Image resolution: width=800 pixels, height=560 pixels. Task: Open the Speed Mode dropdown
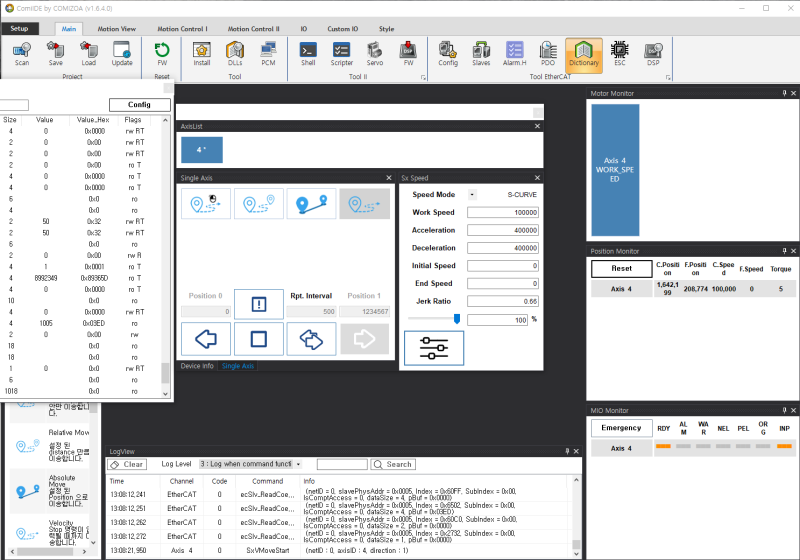coord(472,194)
